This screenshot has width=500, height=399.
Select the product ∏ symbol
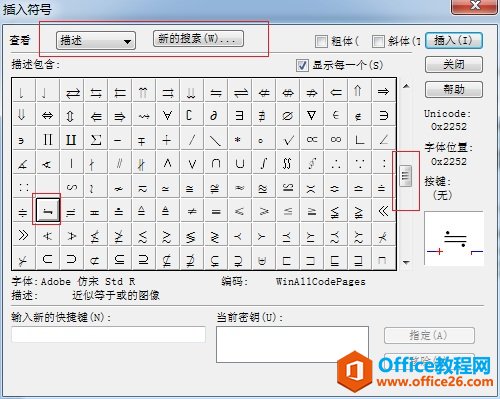tap(48, 139)
